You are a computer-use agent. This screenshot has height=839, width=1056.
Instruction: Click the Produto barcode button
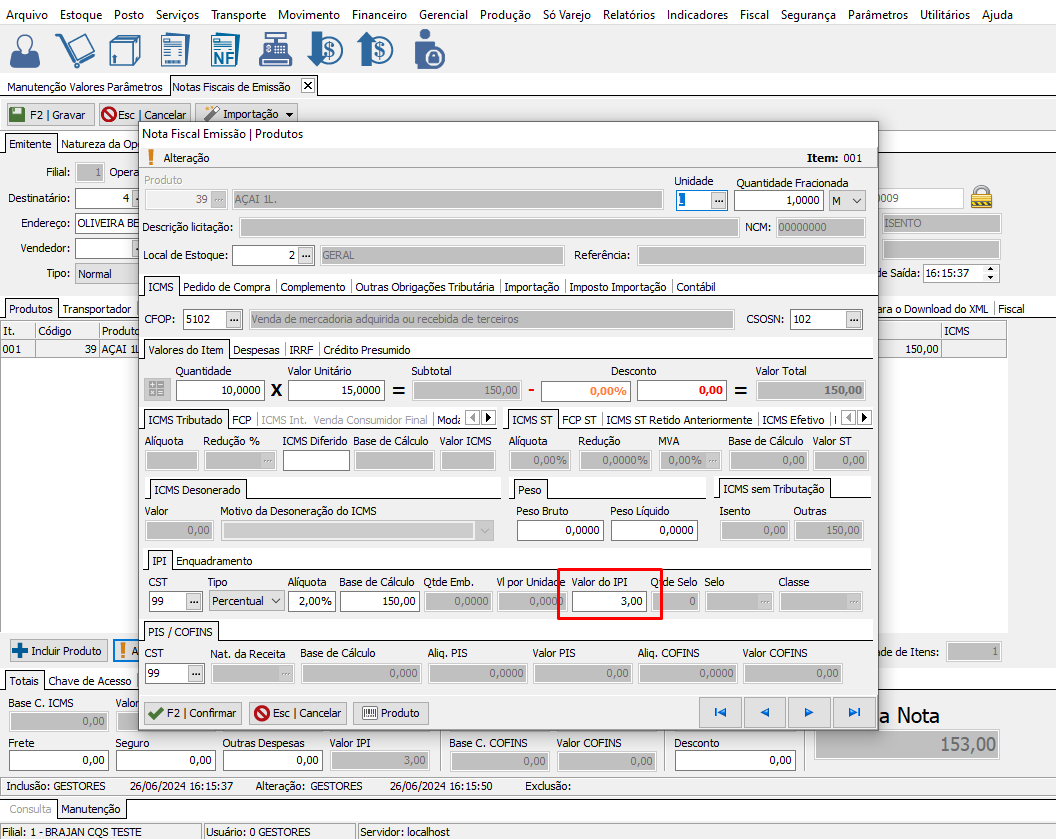point(391,713)
